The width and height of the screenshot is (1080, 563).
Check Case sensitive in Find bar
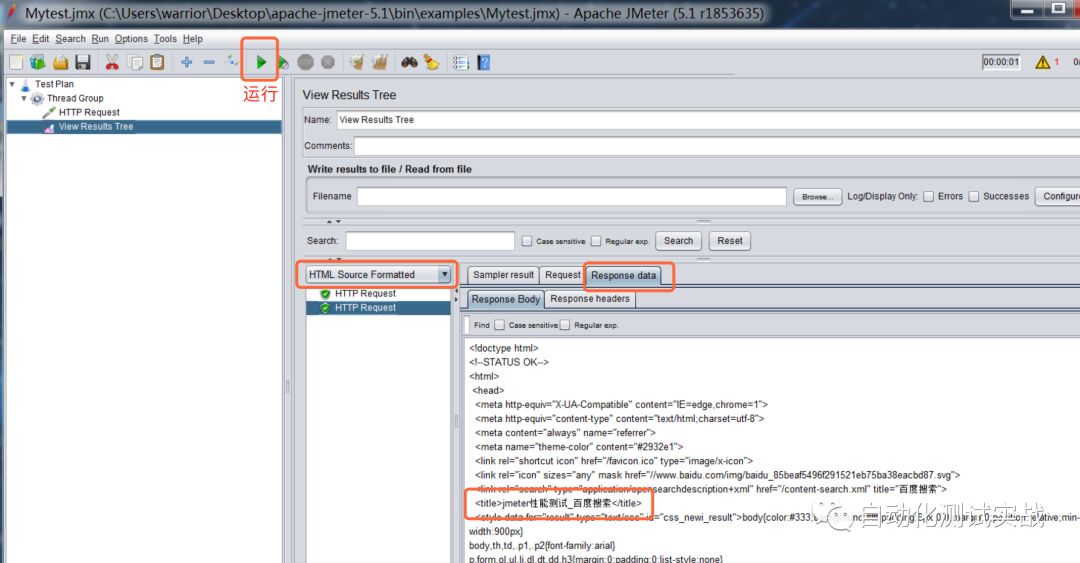[499, 325]
